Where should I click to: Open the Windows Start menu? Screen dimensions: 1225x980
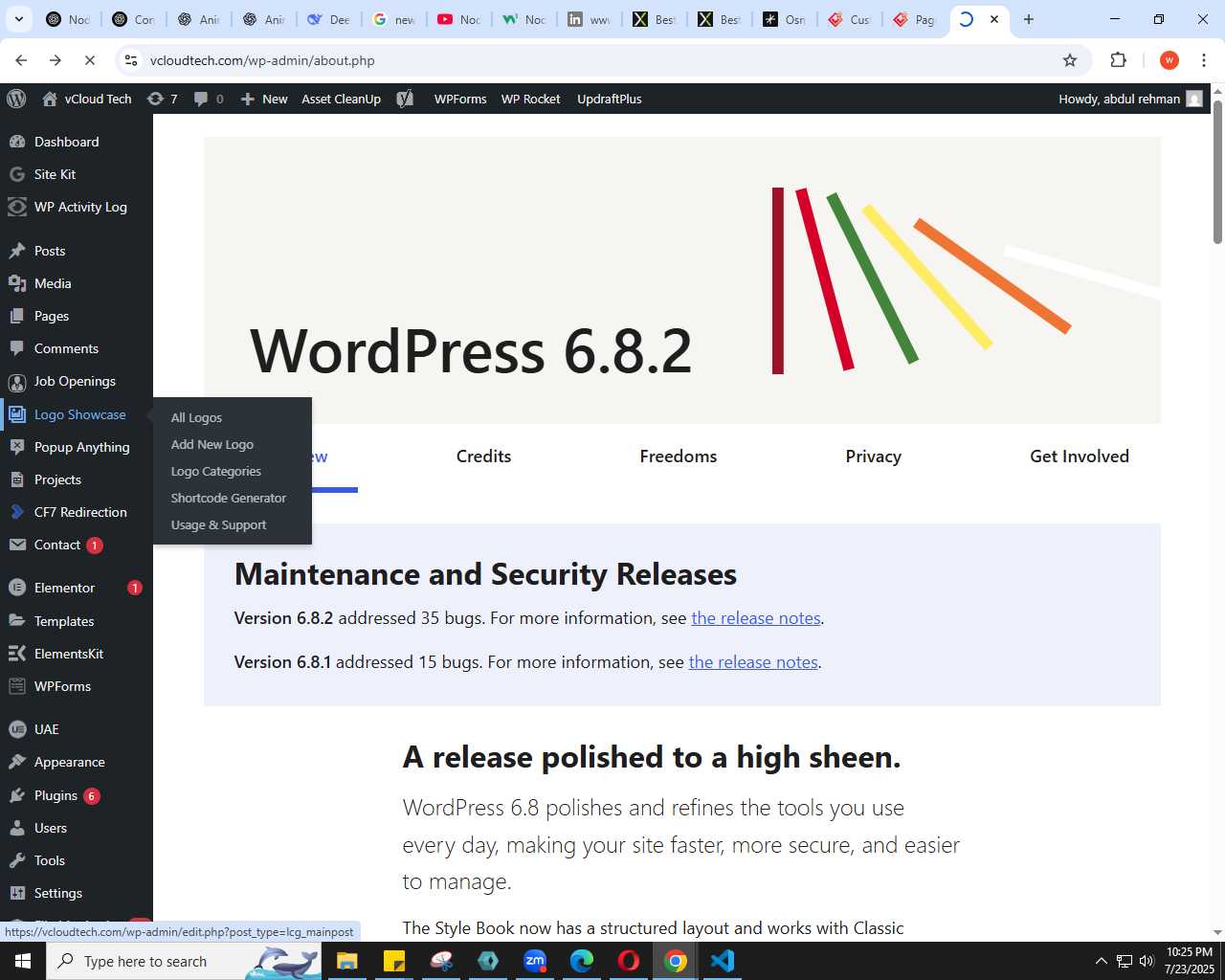coord(23,961)
